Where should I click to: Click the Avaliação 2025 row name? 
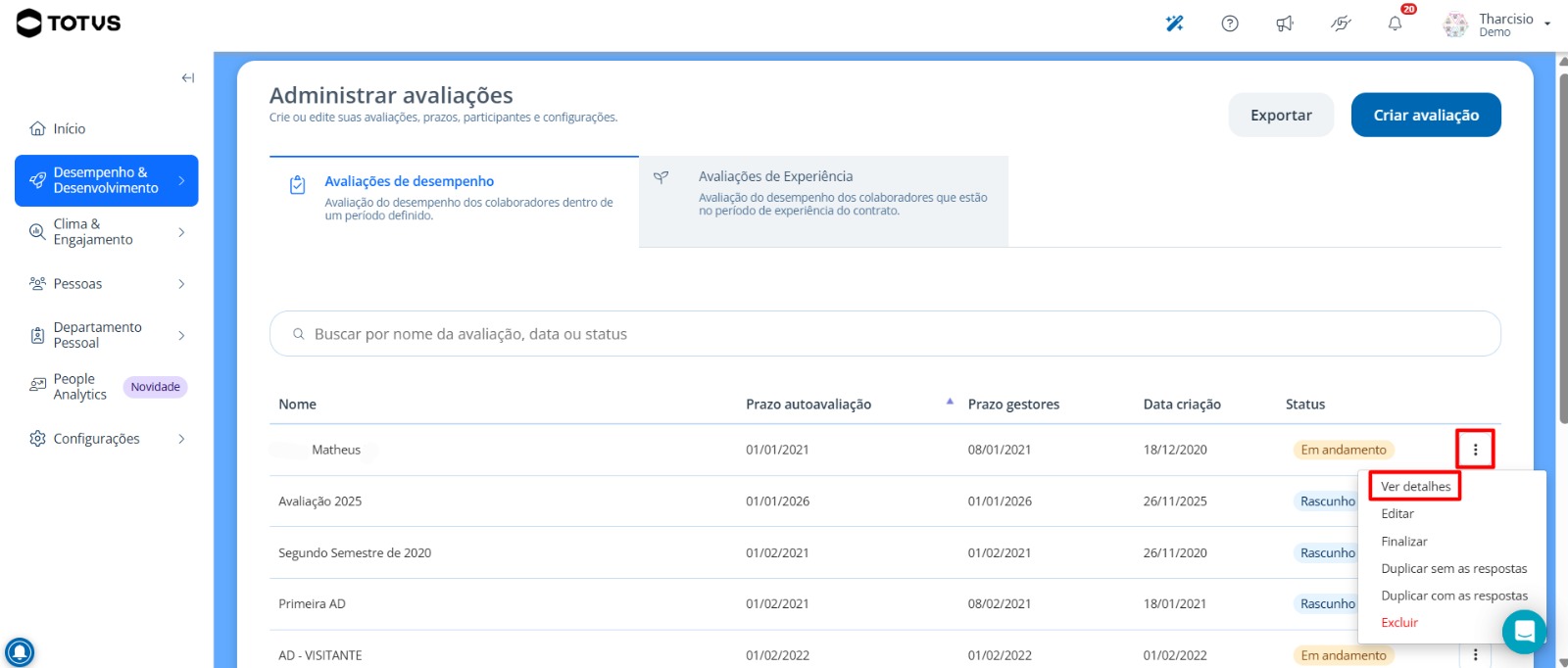click(319, 501)
